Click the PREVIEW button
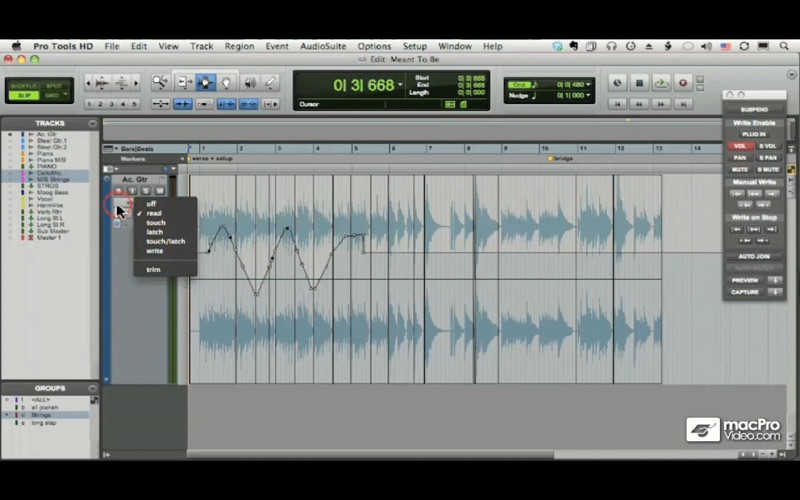The height and width of the screenshot is (500, 800). point(745,280)
